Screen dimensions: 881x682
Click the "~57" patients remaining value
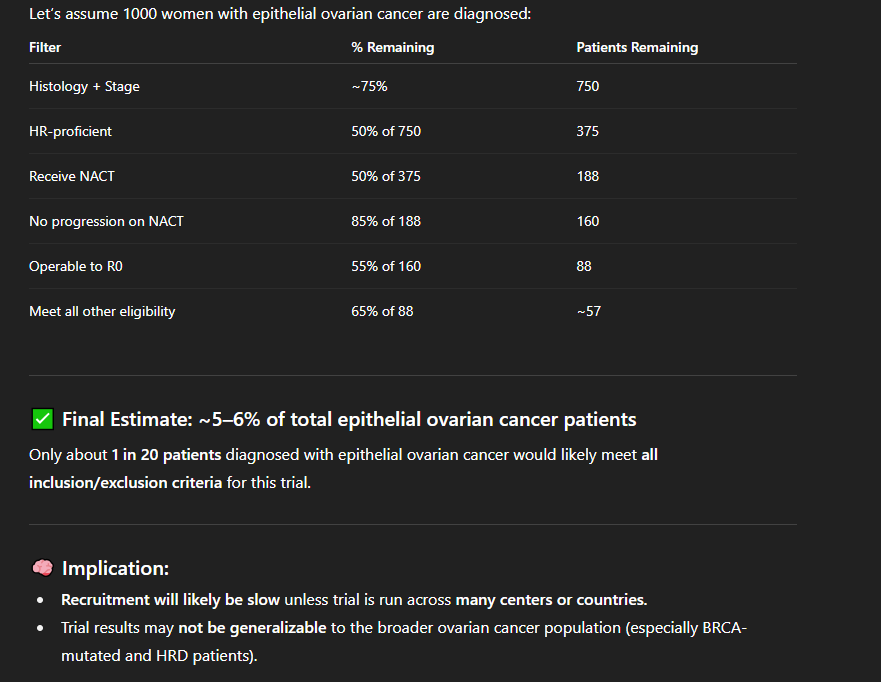coord(589,312)
